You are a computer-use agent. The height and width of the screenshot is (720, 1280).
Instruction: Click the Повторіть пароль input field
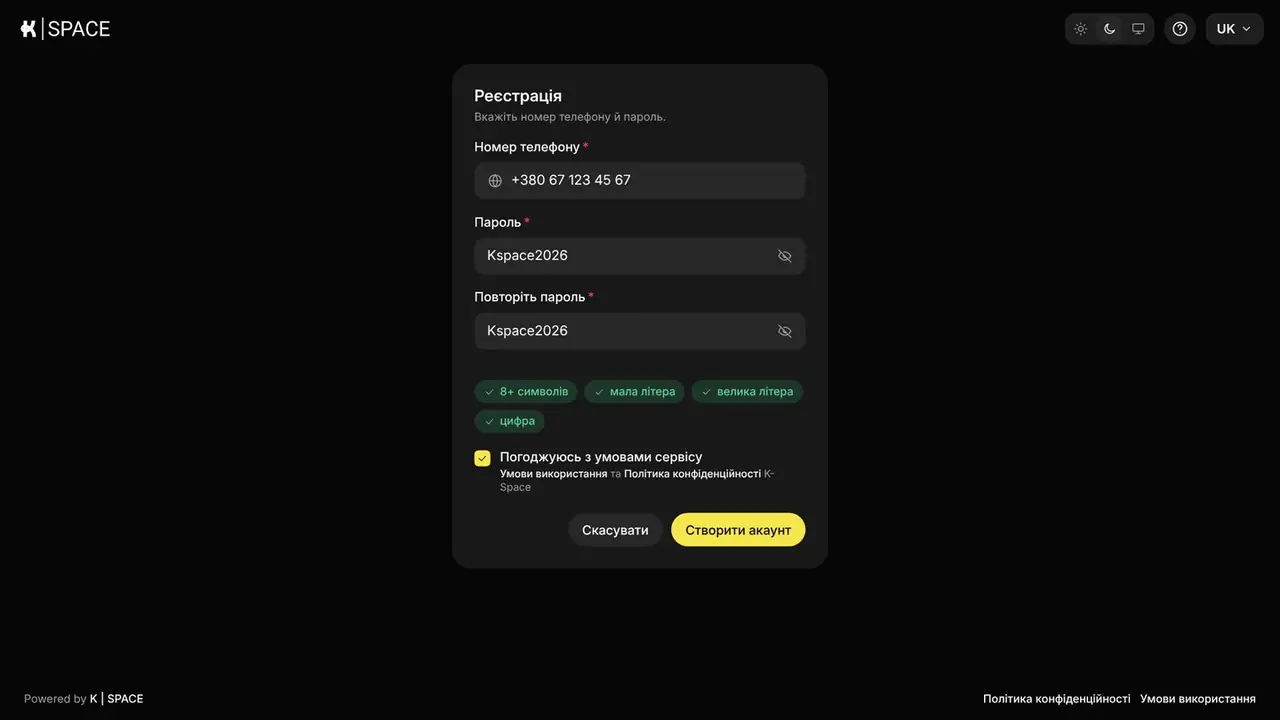[x=640, y=331]
